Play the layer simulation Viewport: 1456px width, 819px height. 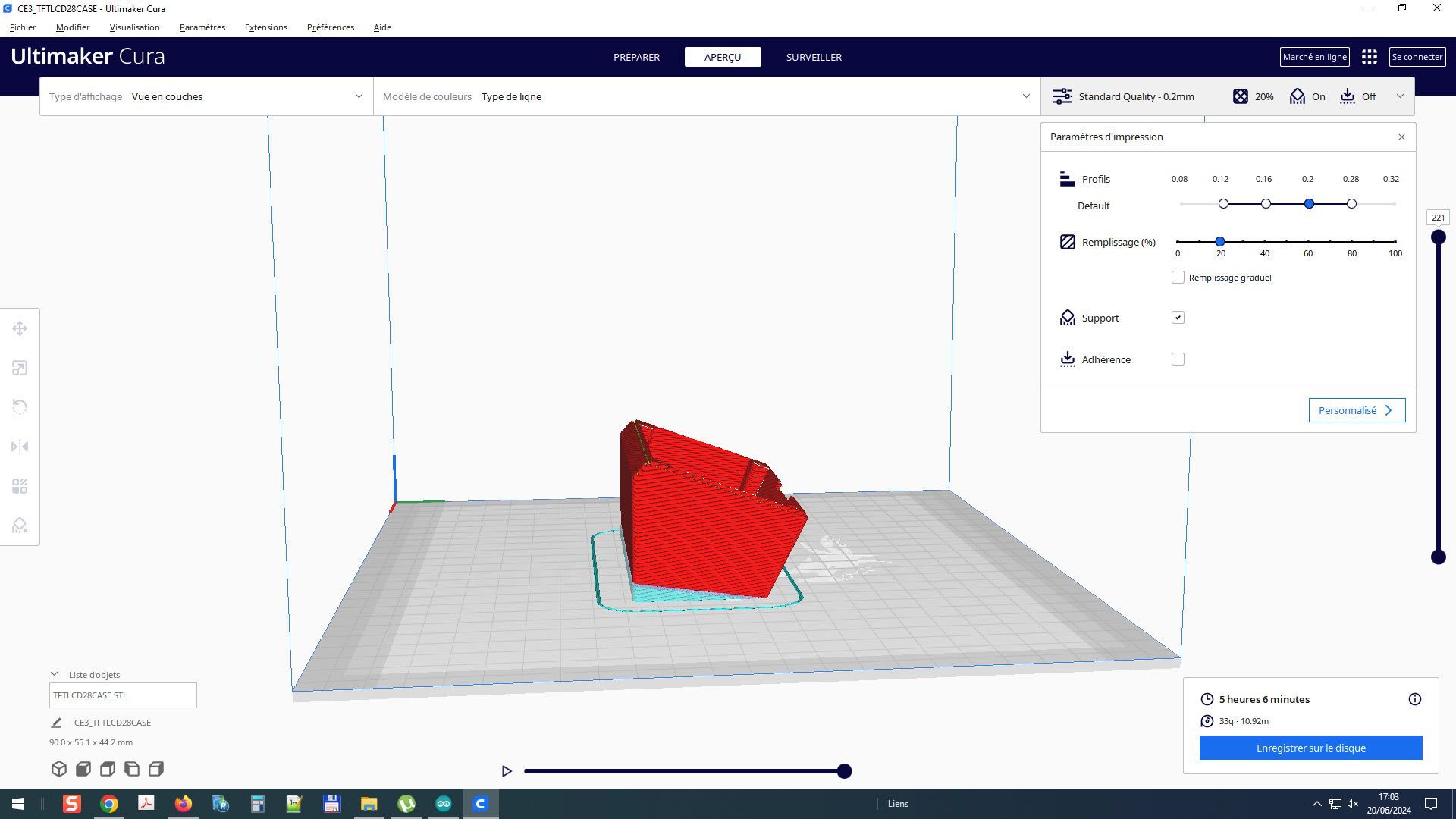coord(507,771)
